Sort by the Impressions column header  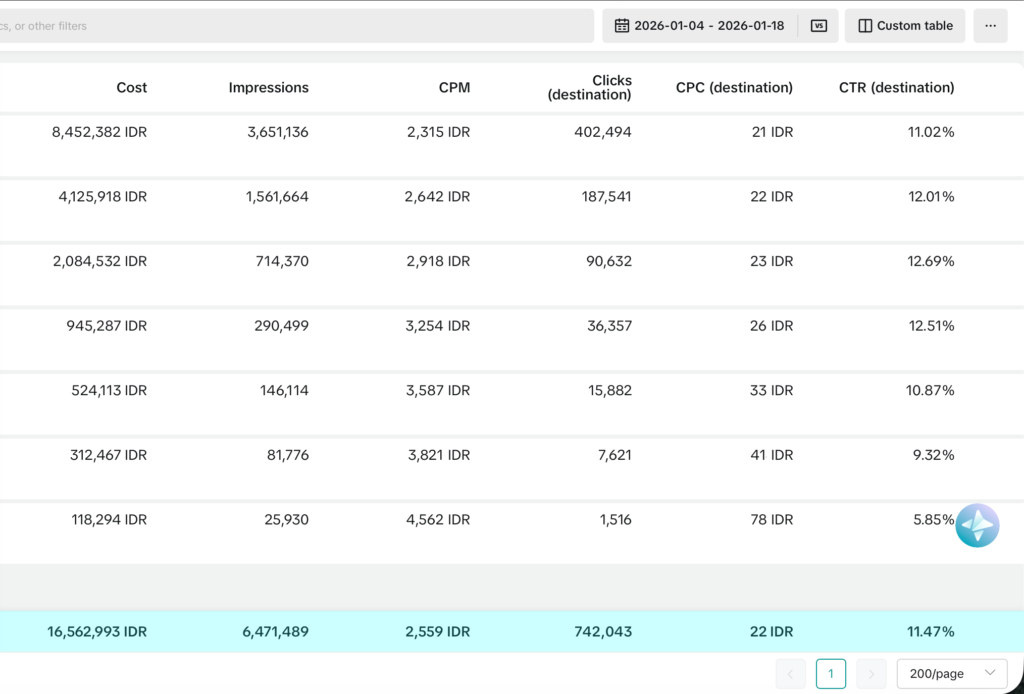[268, 88]
